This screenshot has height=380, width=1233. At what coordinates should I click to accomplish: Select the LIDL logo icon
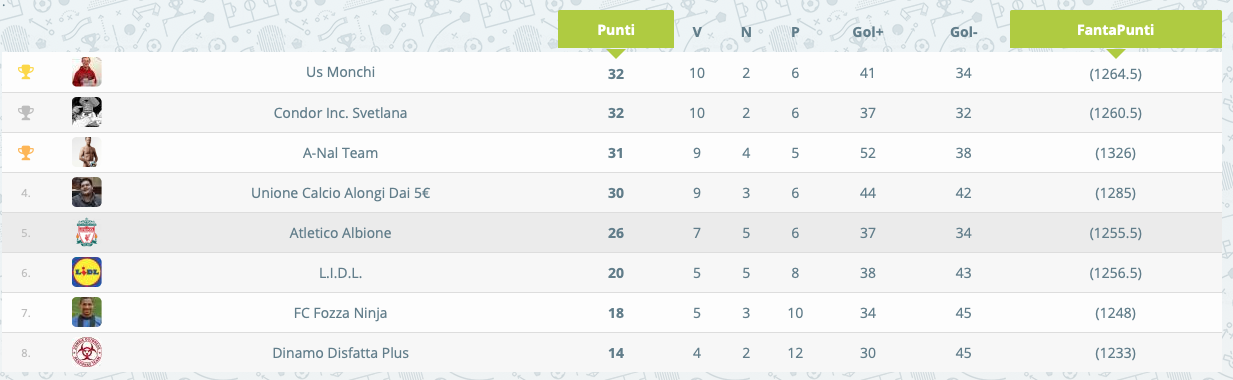point(87,272)
